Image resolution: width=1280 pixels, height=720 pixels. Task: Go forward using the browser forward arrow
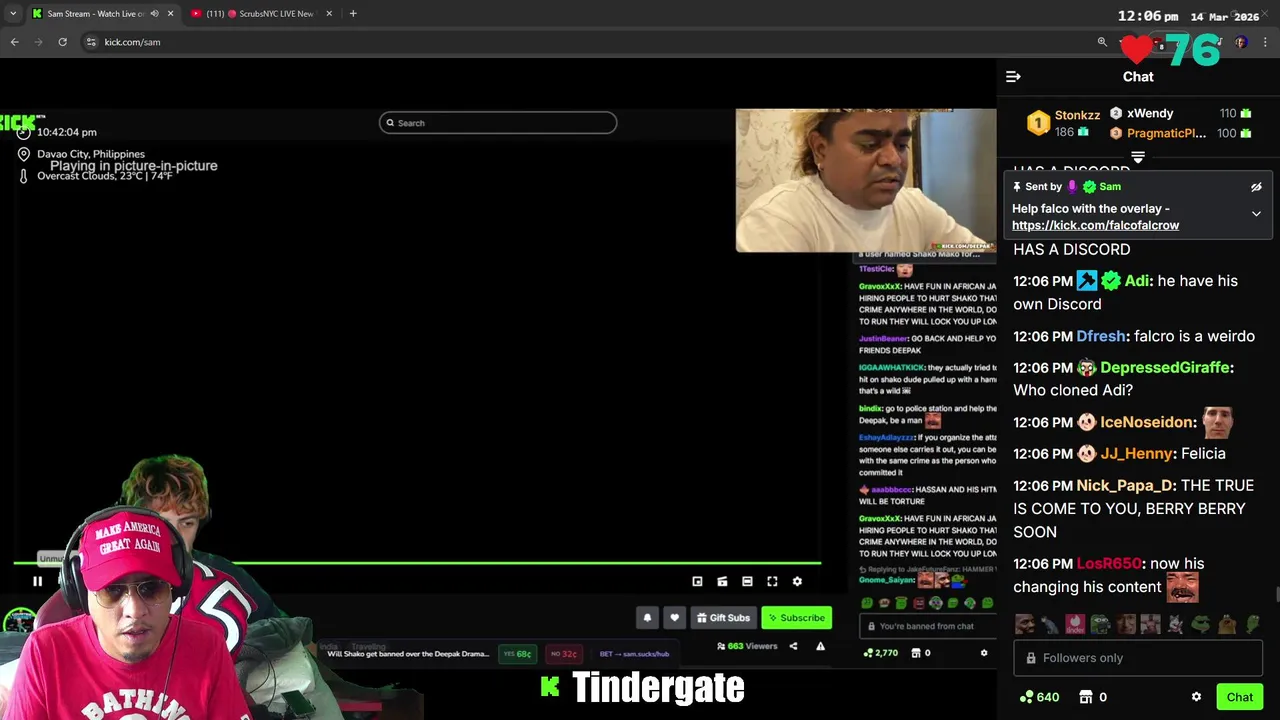tap(38, 42)
